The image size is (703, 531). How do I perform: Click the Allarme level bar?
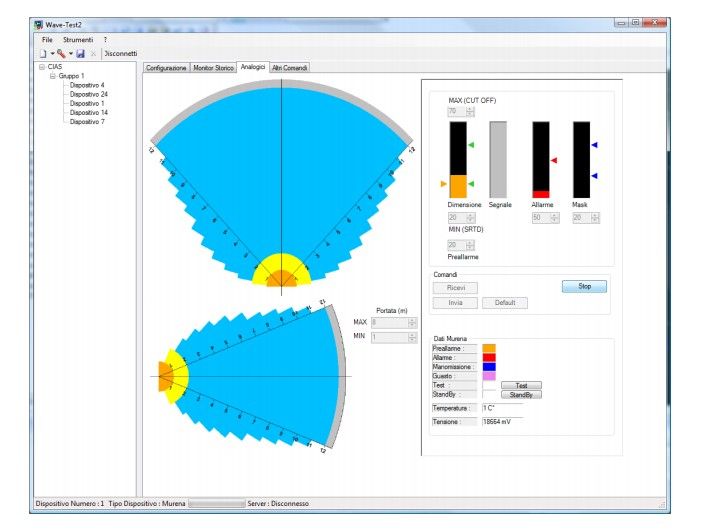coord(541,160)
